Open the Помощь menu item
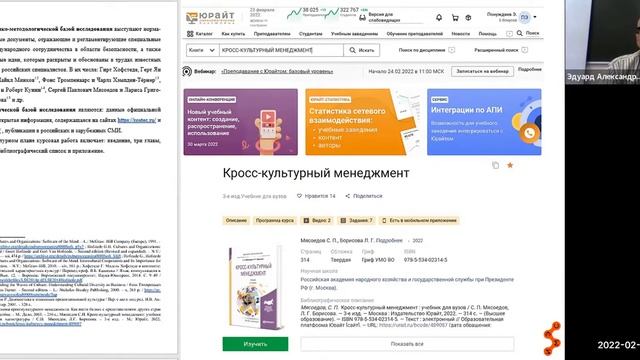This screenshot has height=360, width=640. [487, 34]
